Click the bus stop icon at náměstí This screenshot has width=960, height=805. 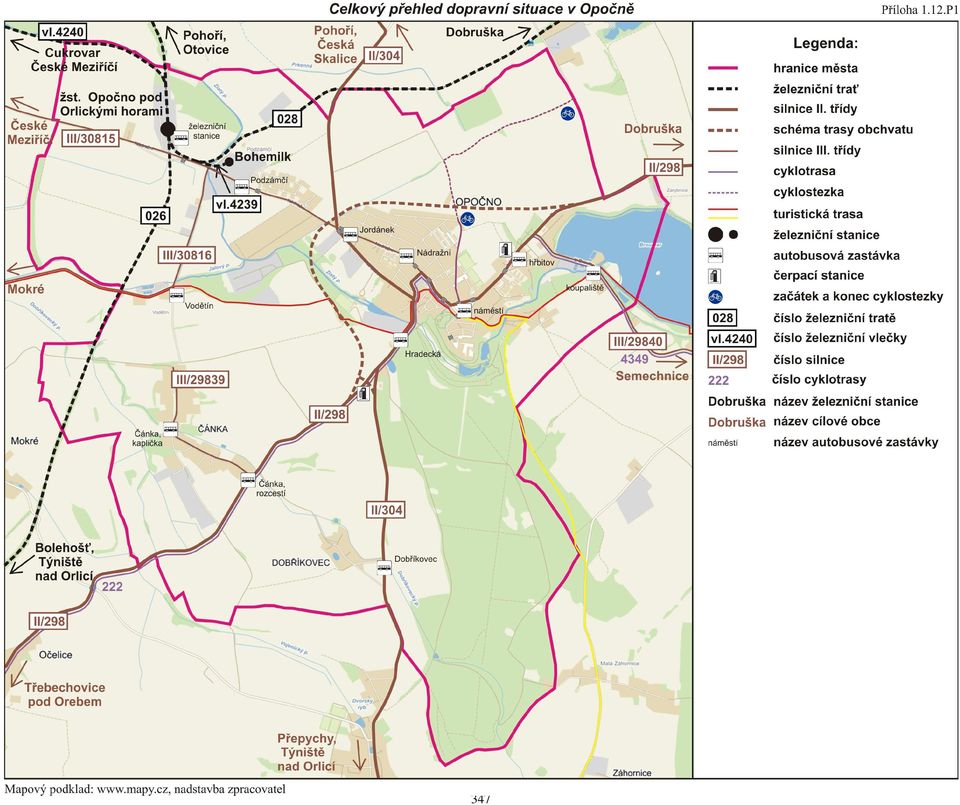[464, 310]
